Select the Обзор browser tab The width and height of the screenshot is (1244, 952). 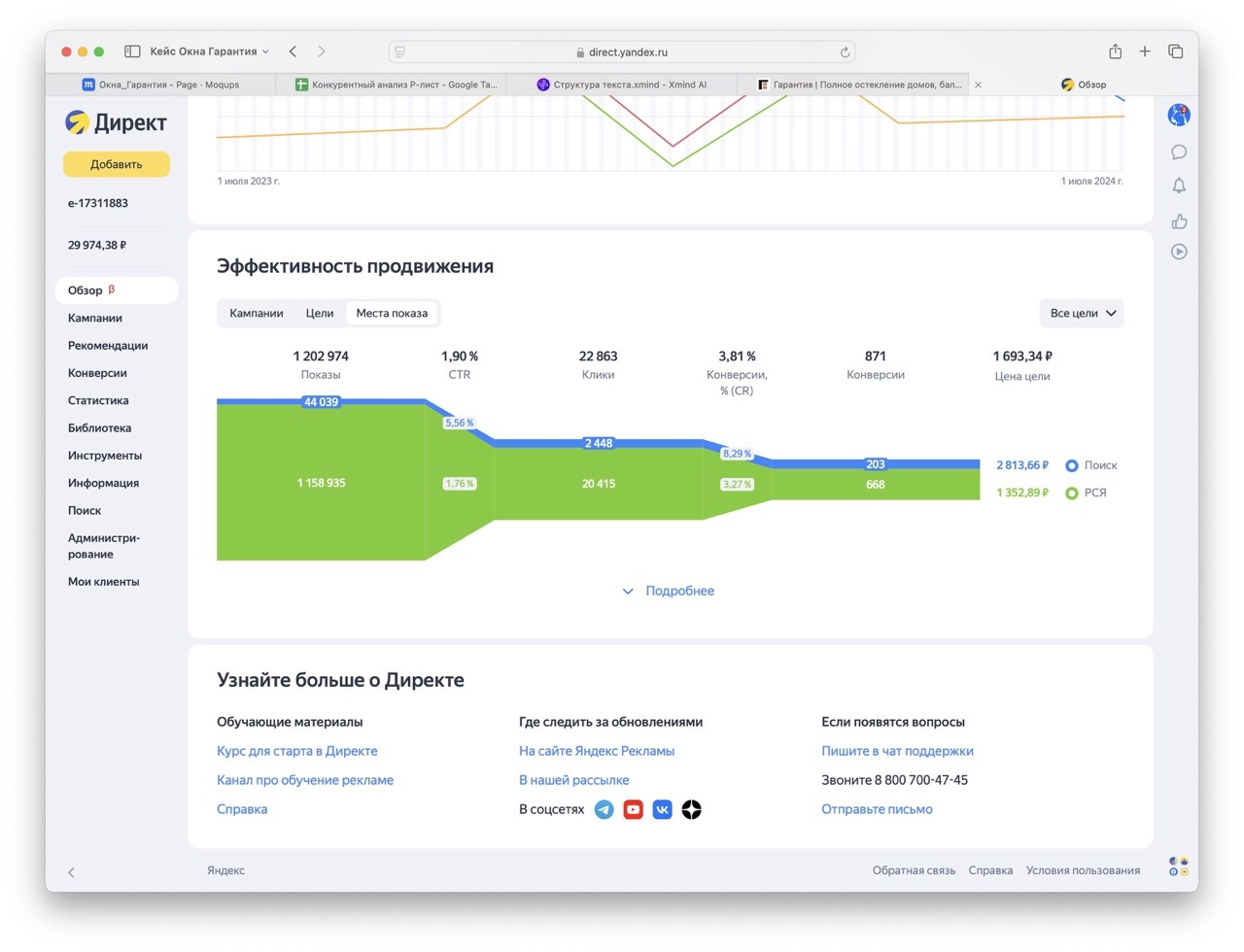tap(1084, 85)
